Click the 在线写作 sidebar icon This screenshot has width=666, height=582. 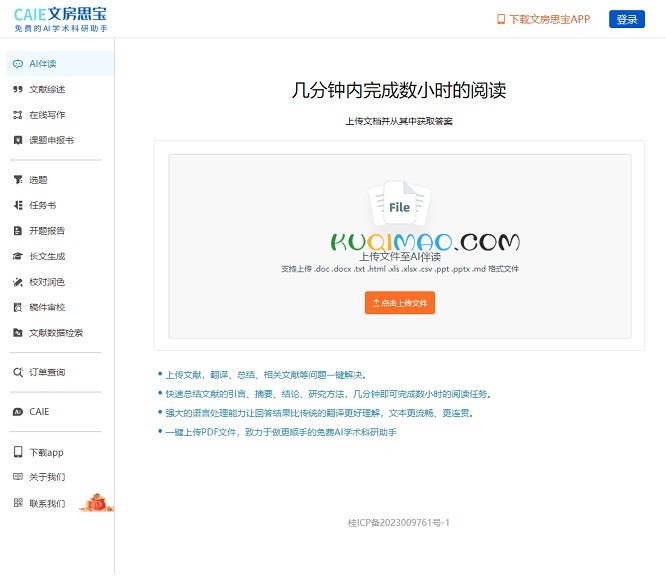17,115
